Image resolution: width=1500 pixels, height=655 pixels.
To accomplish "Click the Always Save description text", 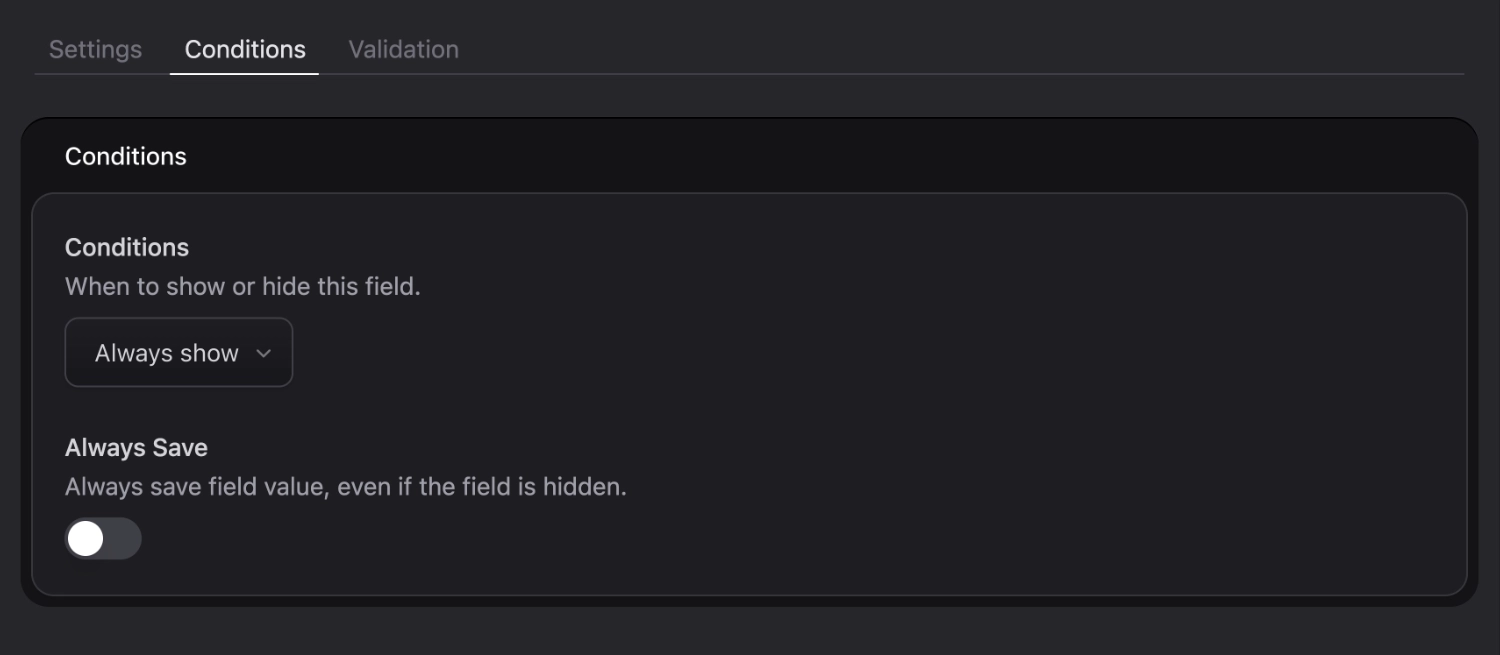I will [x=345, y=486].
